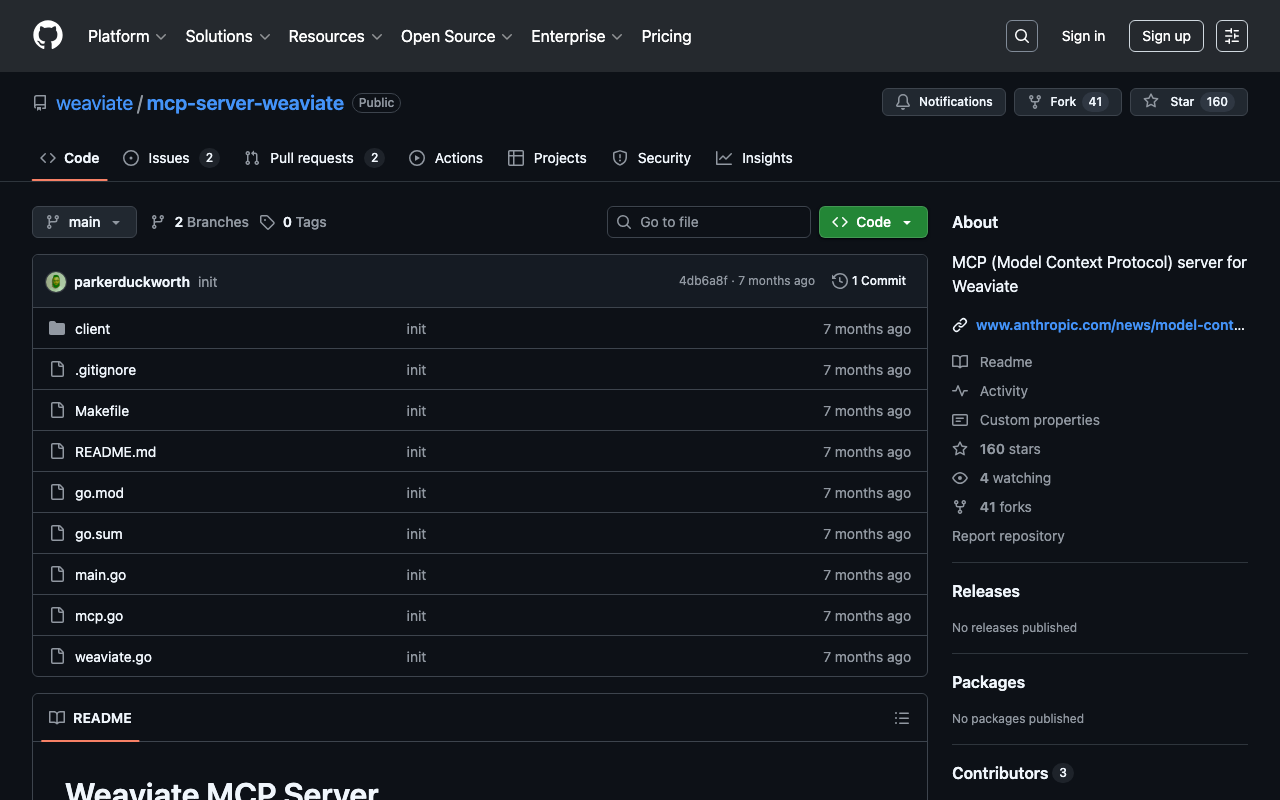Click parkerduckworth's avatar image
Viewport: 1280px width, 800px height.
tap(56, 282)
